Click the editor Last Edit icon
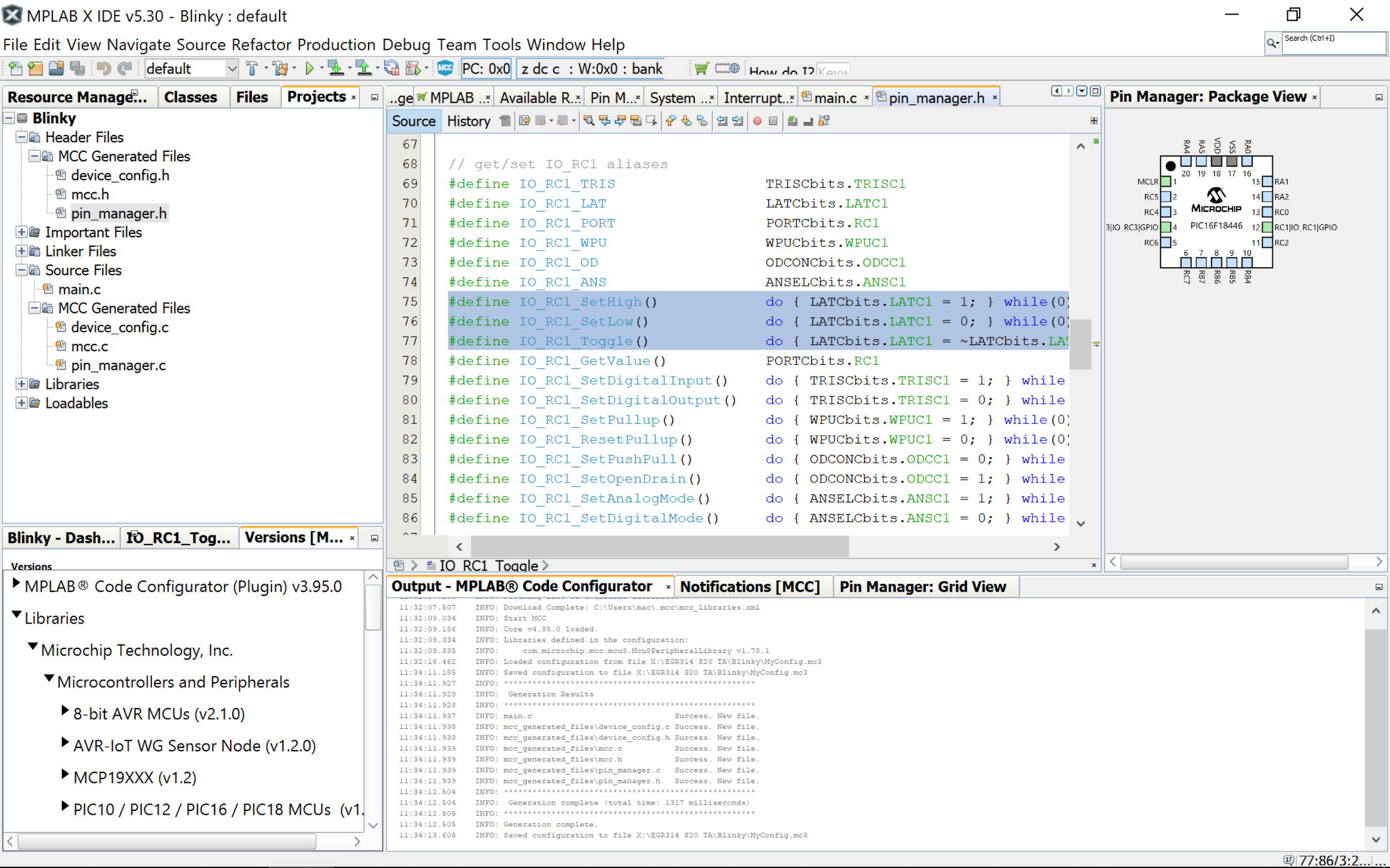The width and height of the screenshot is (1390, 868). pyautogui.click(x=524, y=121)
